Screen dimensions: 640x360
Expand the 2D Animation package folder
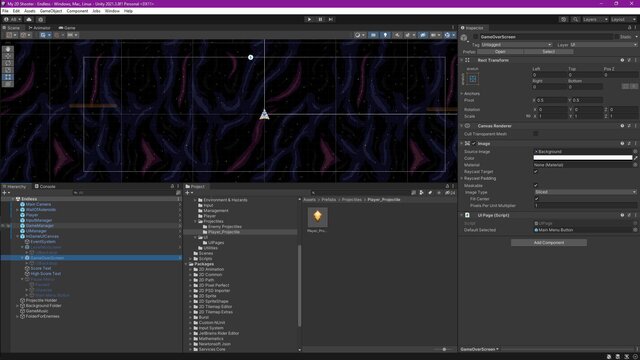[191, 269]
